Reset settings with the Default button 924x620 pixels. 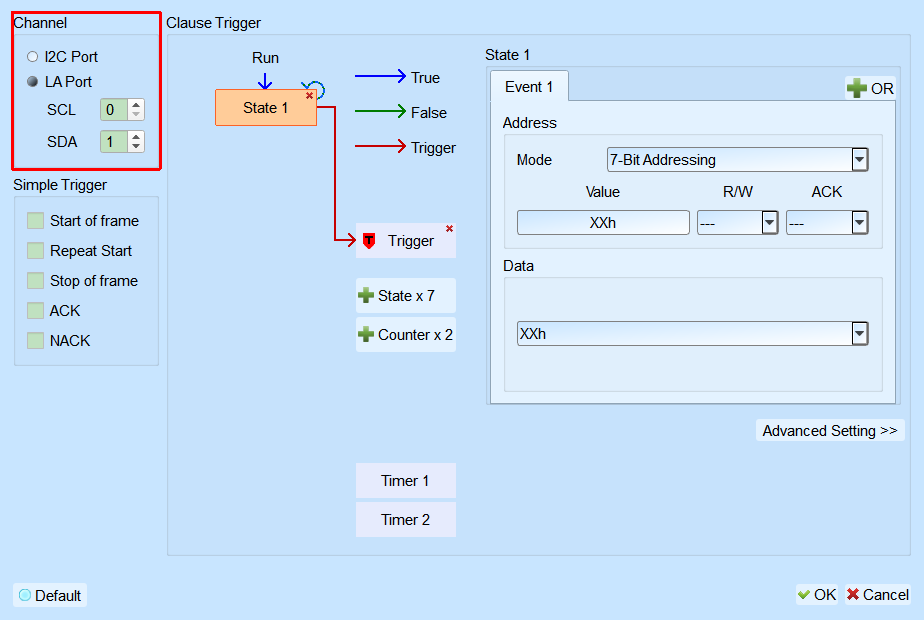pyautogui.click(x=50, y=595)
